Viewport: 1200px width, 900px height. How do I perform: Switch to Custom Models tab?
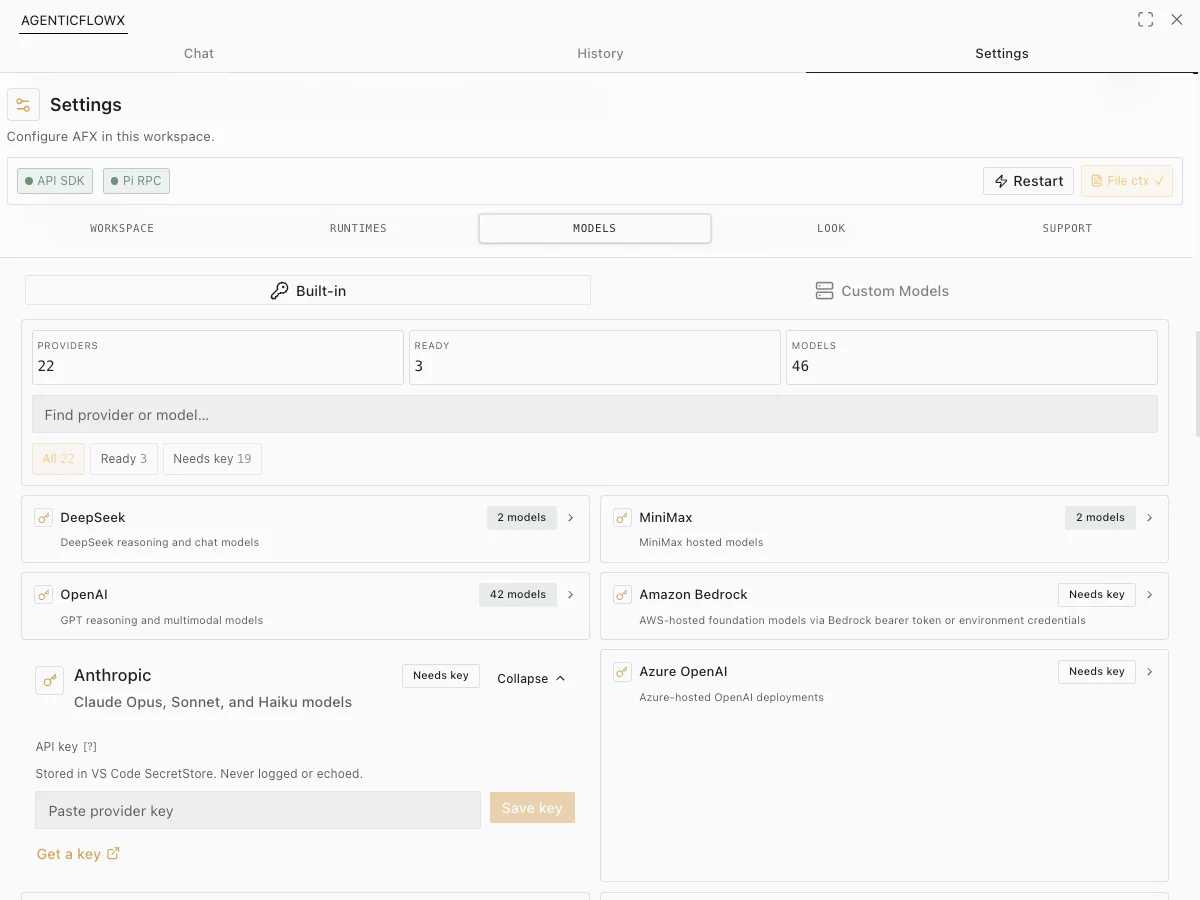882,291
